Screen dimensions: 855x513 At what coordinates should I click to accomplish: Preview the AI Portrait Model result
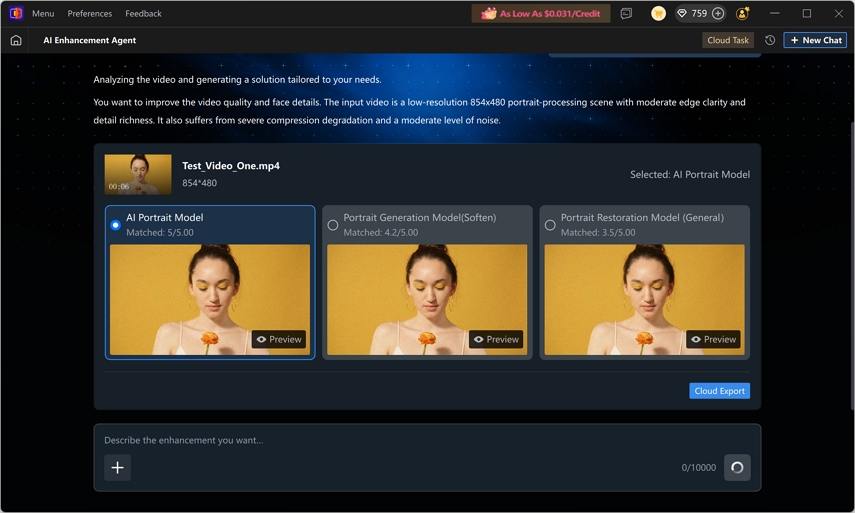click(x=279, y=339)
